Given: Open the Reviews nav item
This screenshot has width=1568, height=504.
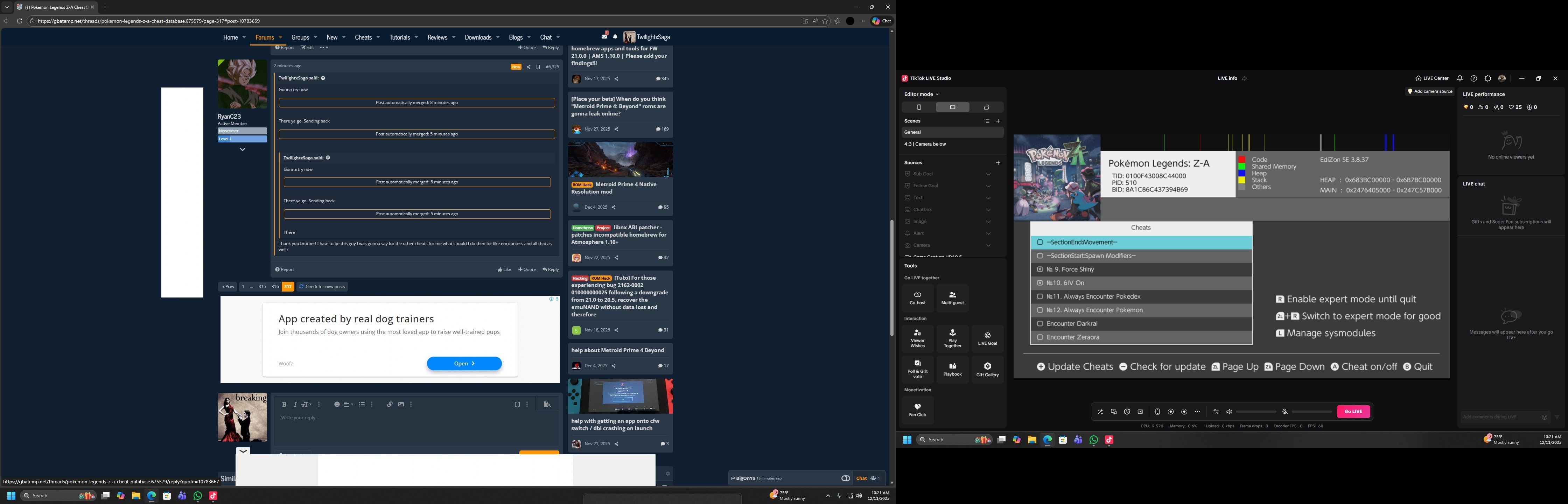Looking at the screenshot, I should tap(437, 37).
